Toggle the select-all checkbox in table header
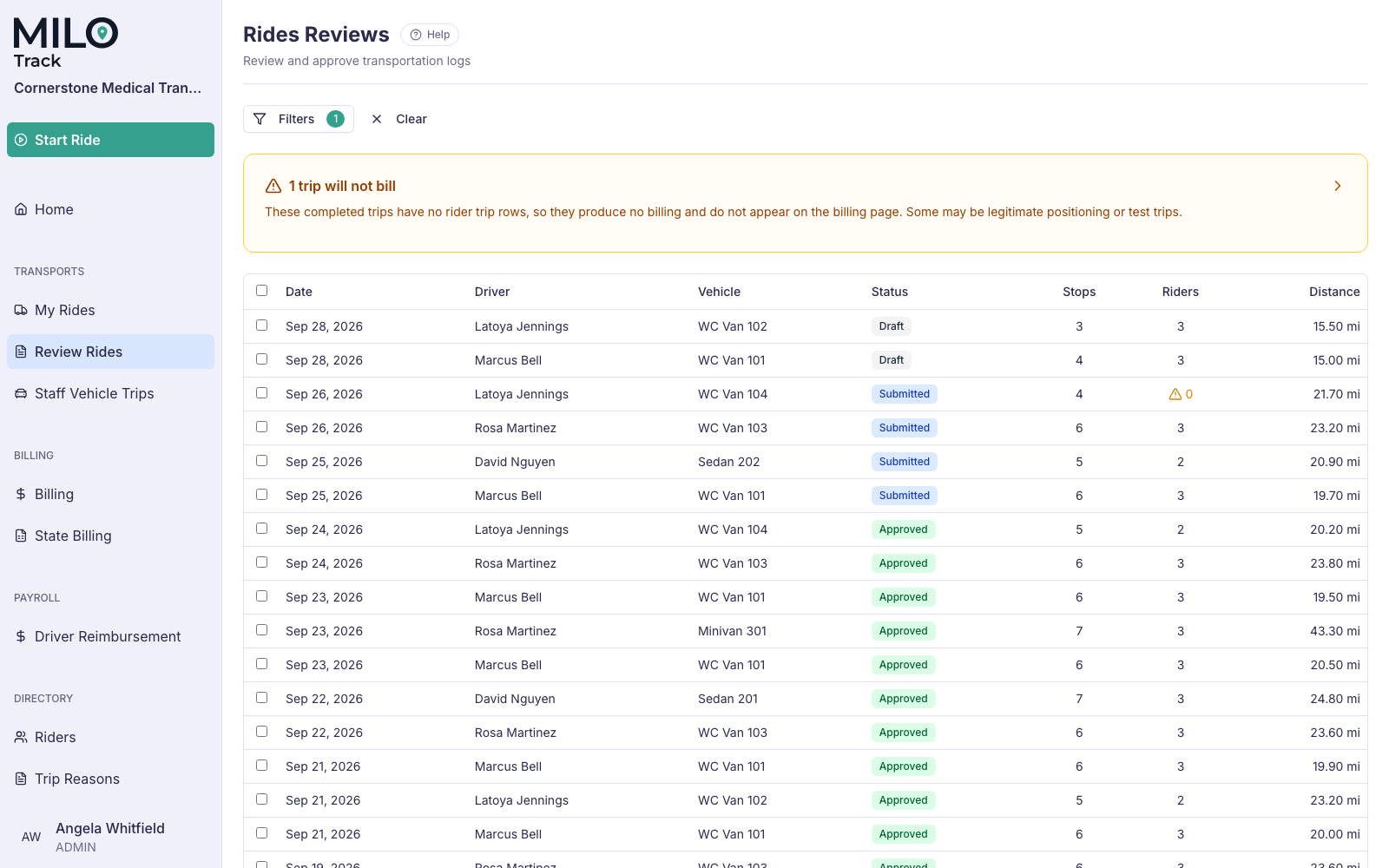1389x868 pixels. [x=262, y=291]
